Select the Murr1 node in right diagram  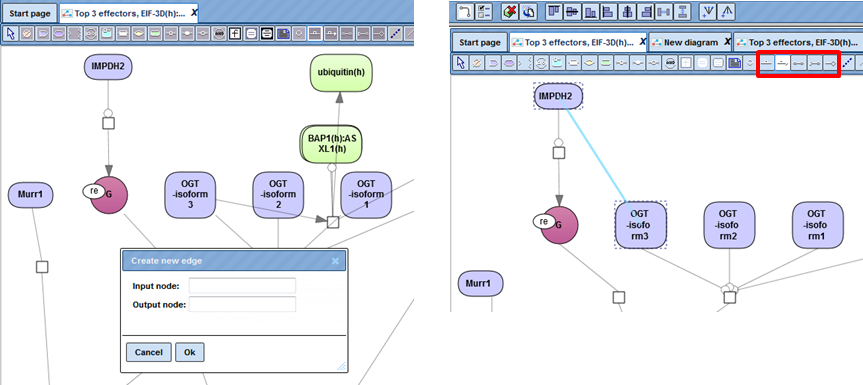point(480,284)
